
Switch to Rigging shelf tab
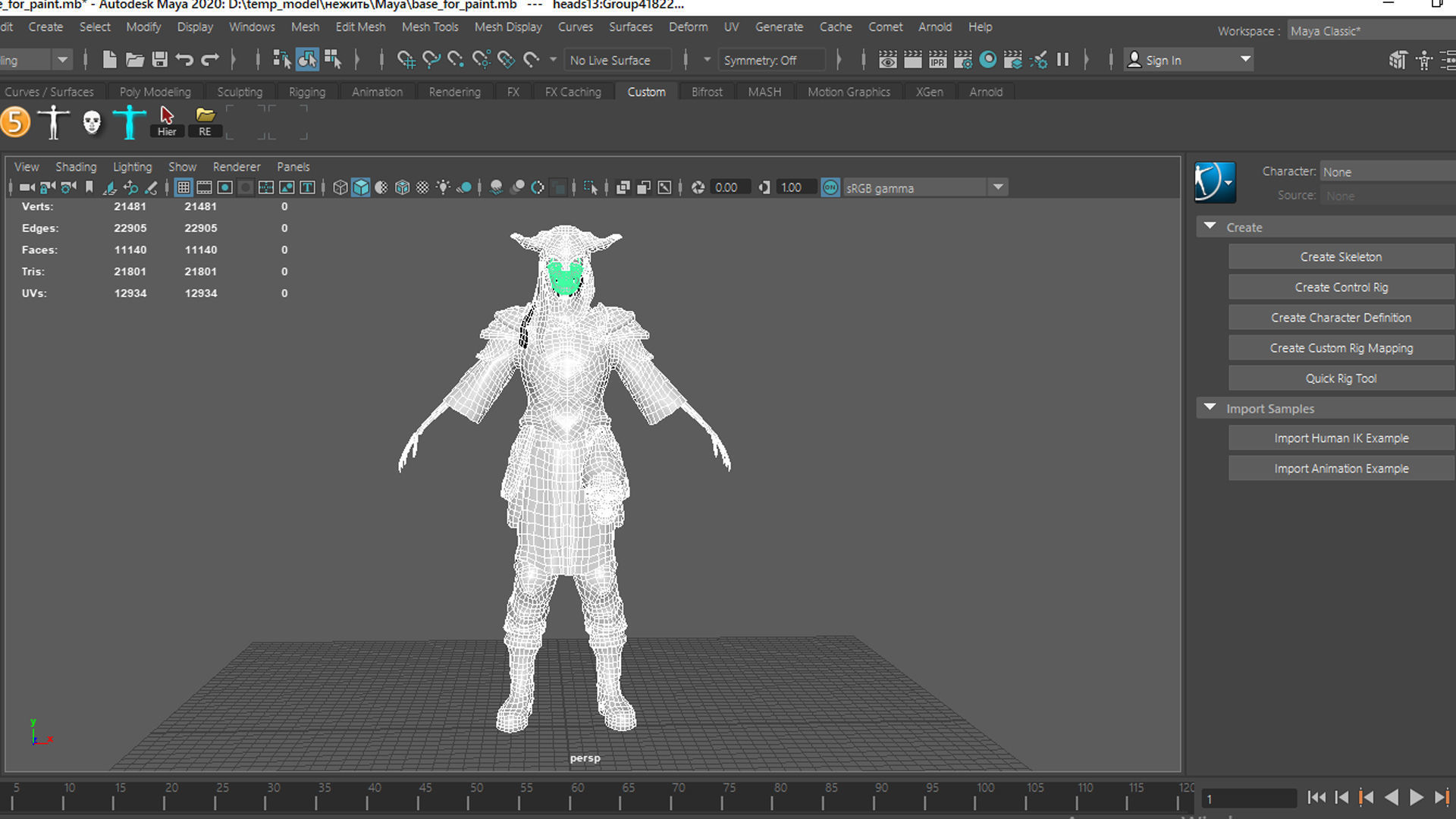tap(307, 92)
